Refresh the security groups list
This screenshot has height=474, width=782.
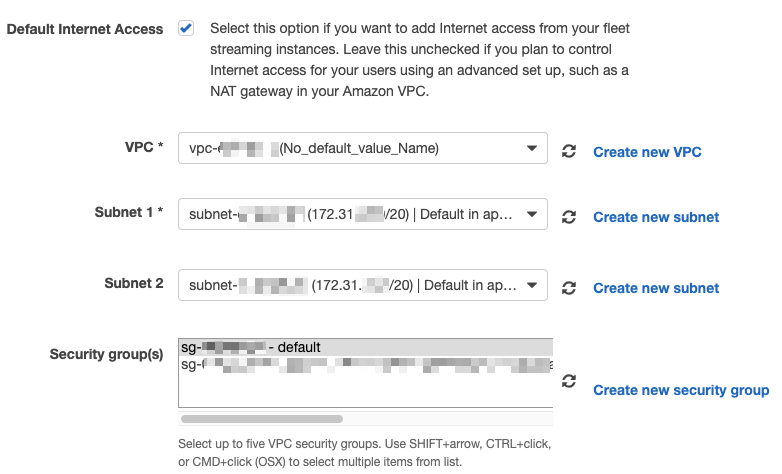tap(569, 381)
